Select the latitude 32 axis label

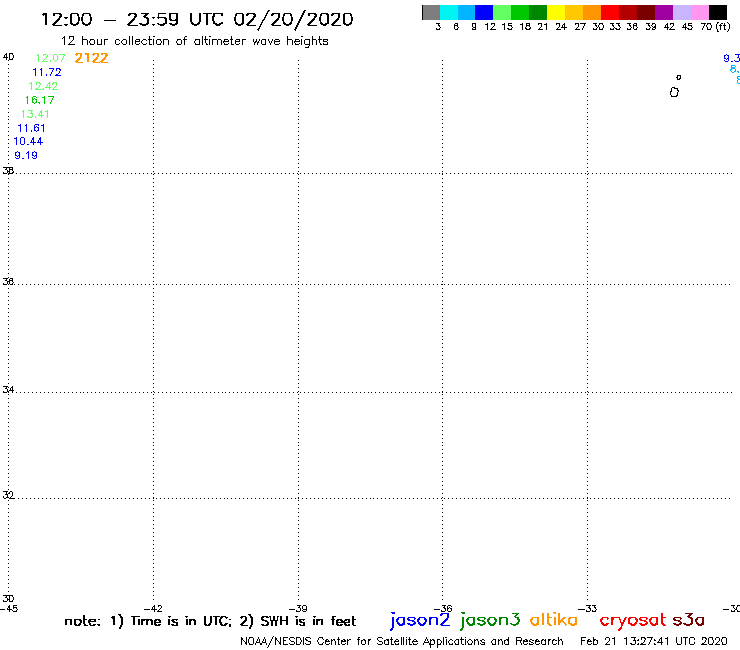pyautogui.click(x=8, y=495)
